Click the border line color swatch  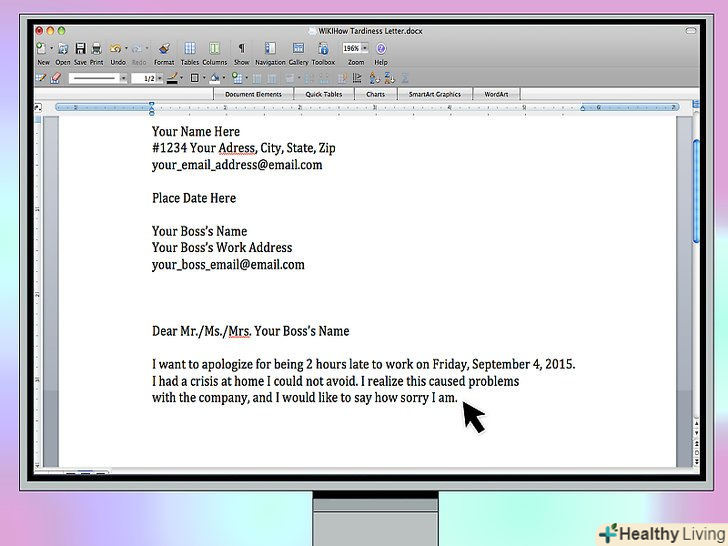tap(173, 78)
